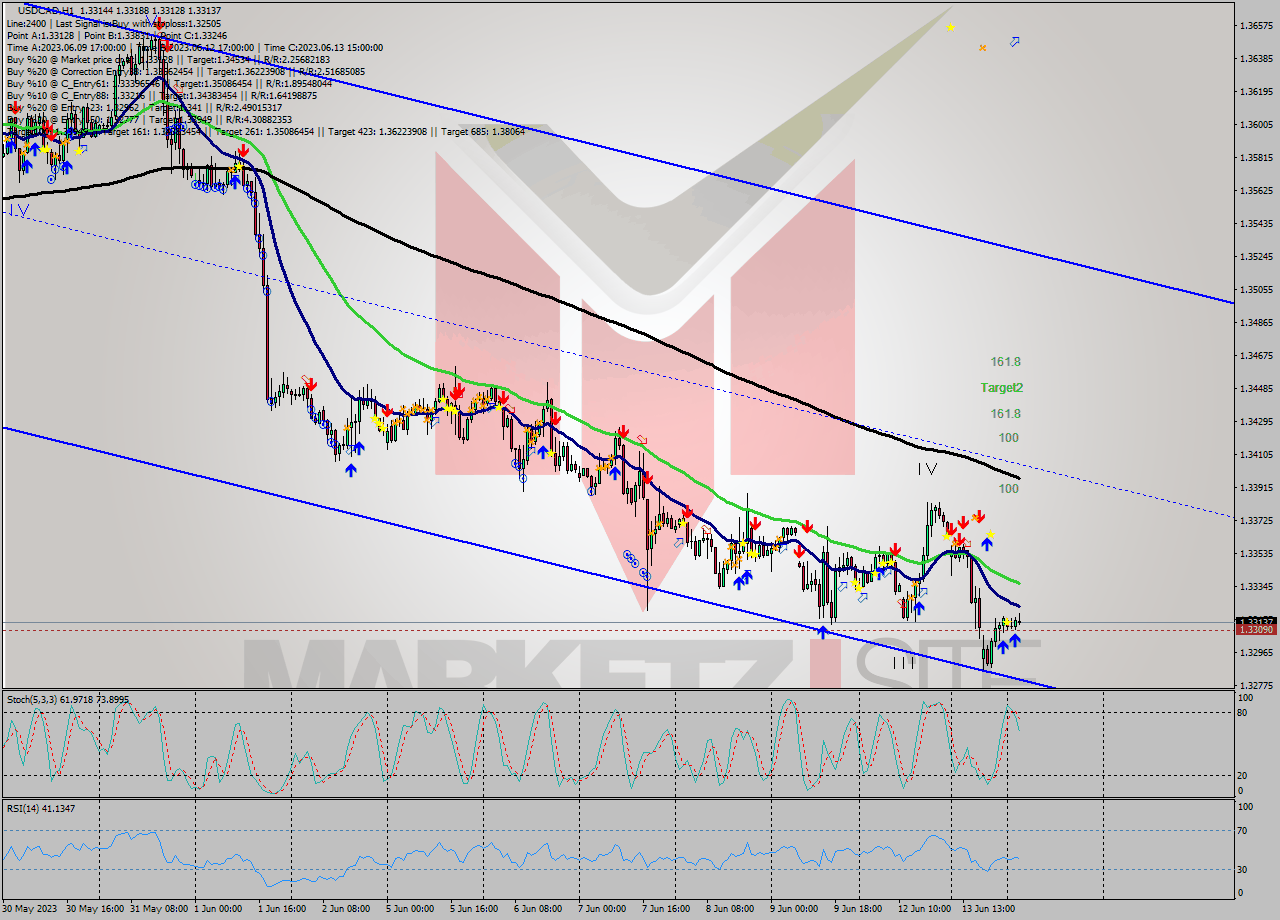Select the 'Target 685: 1.38064' text

click(483, 131)
